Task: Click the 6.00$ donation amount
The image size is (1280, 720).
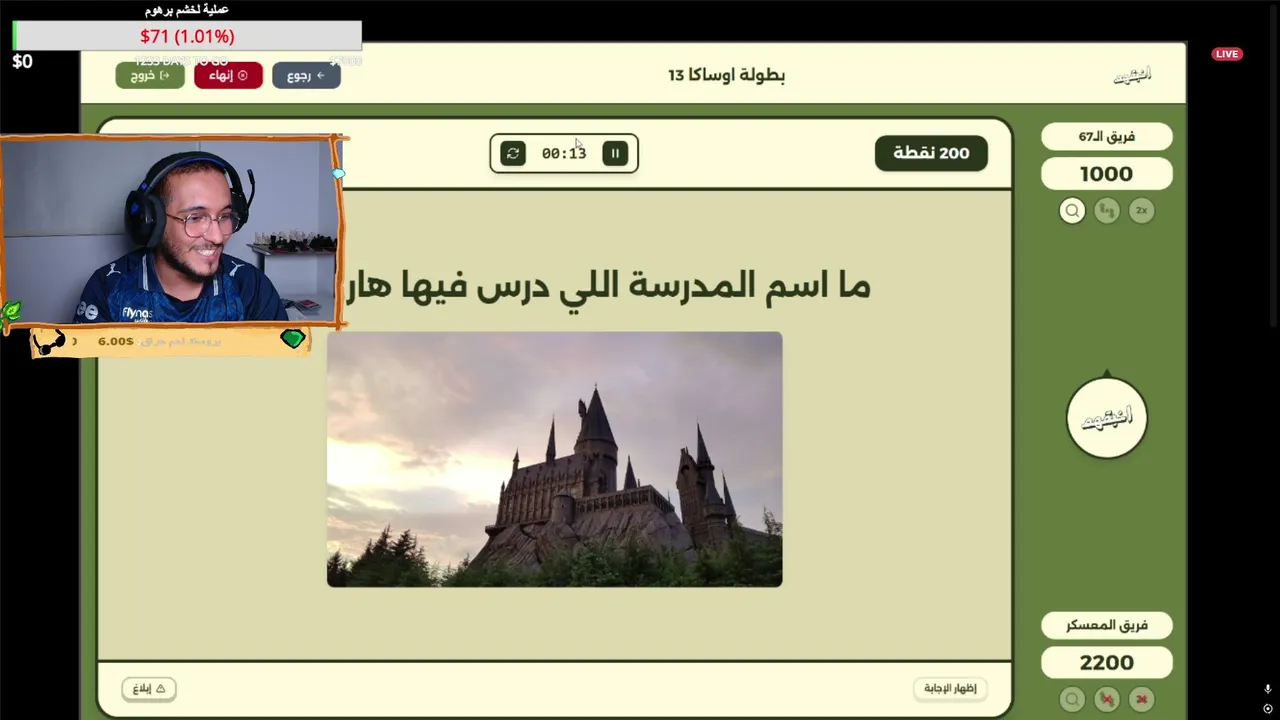Action: pyautogui.click(x=116, y=341)
